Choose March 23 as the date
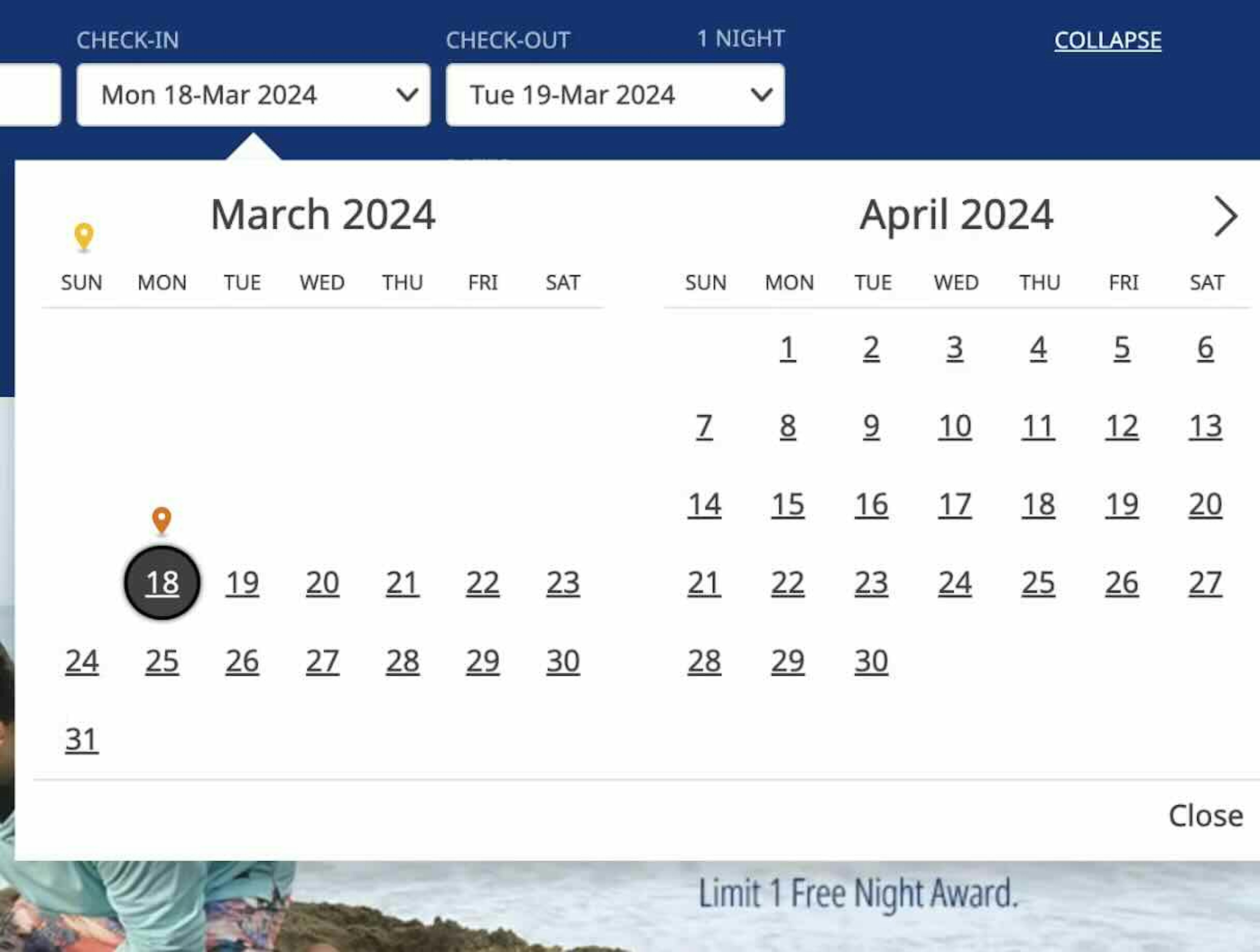1260x952 pixels. click(x=563, y=582)
